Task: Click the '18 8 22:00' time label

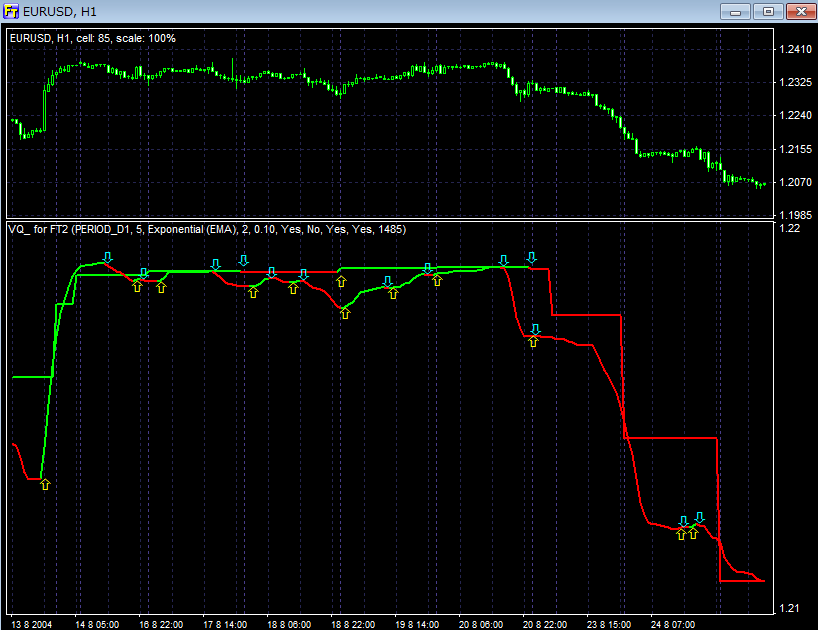Action: coord(353,624)
